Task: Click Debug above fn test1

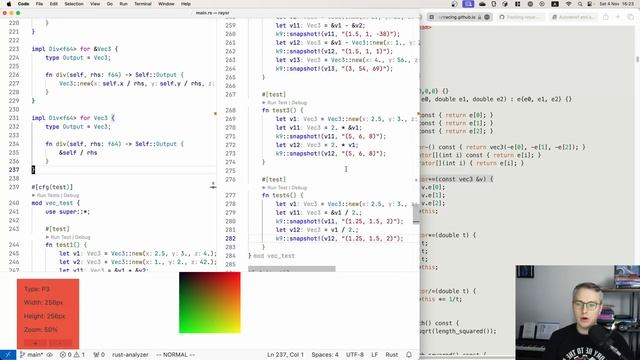Action: tap(82, 237)
